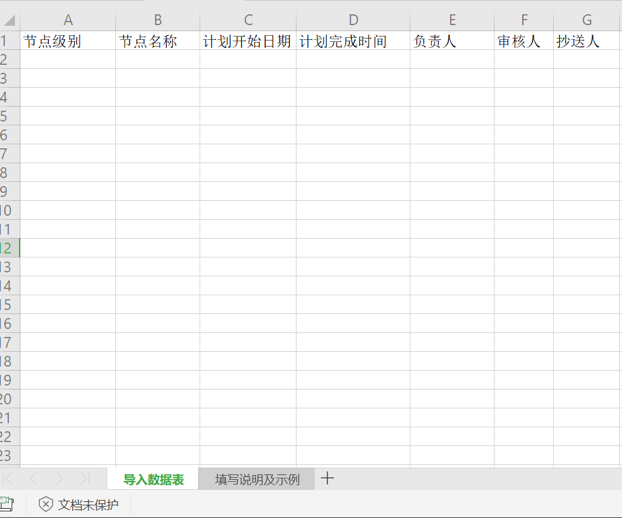
Task: Select column E header
Action: click(452, 20)
